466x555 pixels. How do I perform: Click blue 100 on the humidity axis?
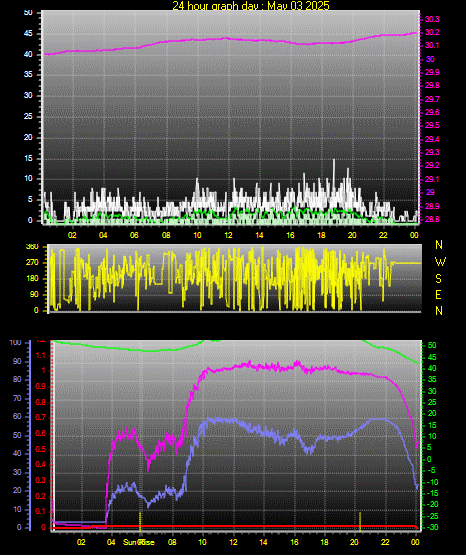tap(15, 342)
